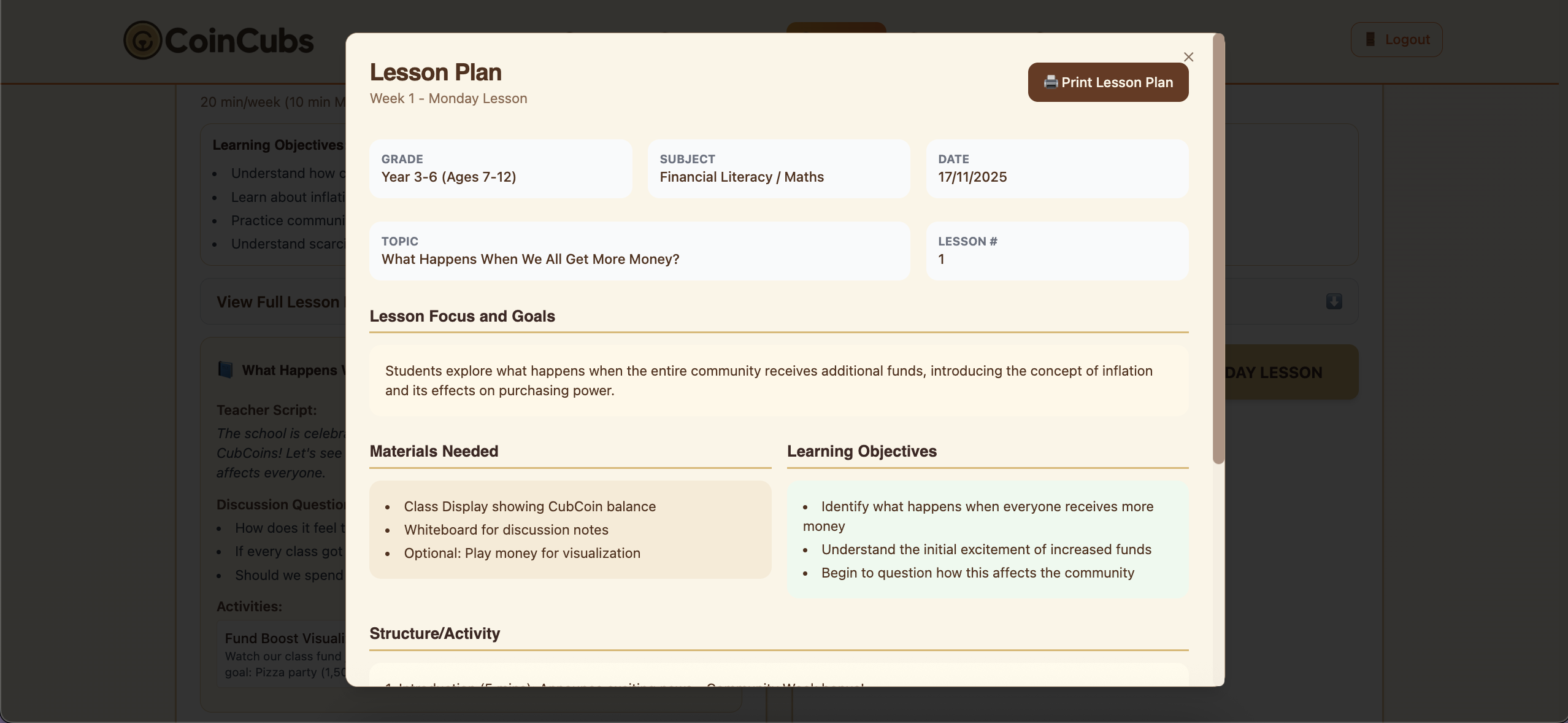1568x723 pixels.
Task: Click the printer icon
Action: [x=1050, y=82]
